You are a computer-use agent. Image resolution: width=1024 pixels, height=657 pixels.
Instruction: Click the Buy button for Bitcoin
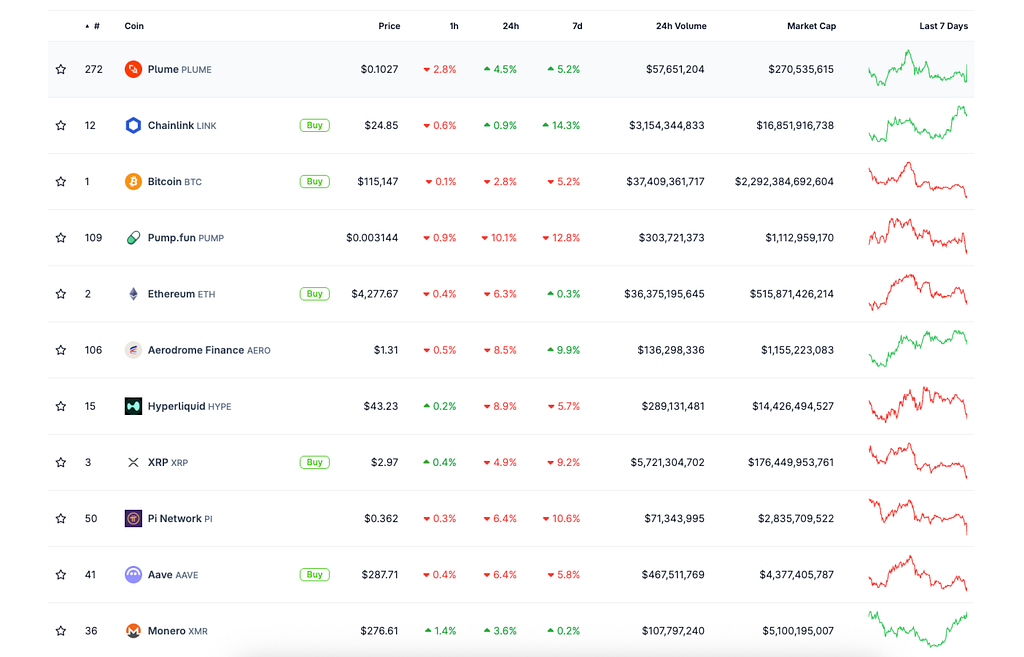[x=315, y=182]
